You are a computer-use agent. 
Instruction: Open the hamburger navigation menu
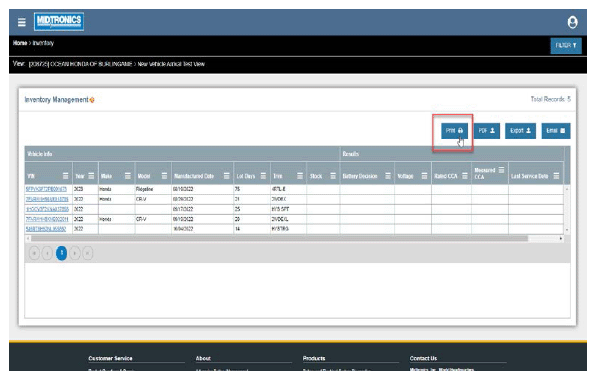coord(22,22)
